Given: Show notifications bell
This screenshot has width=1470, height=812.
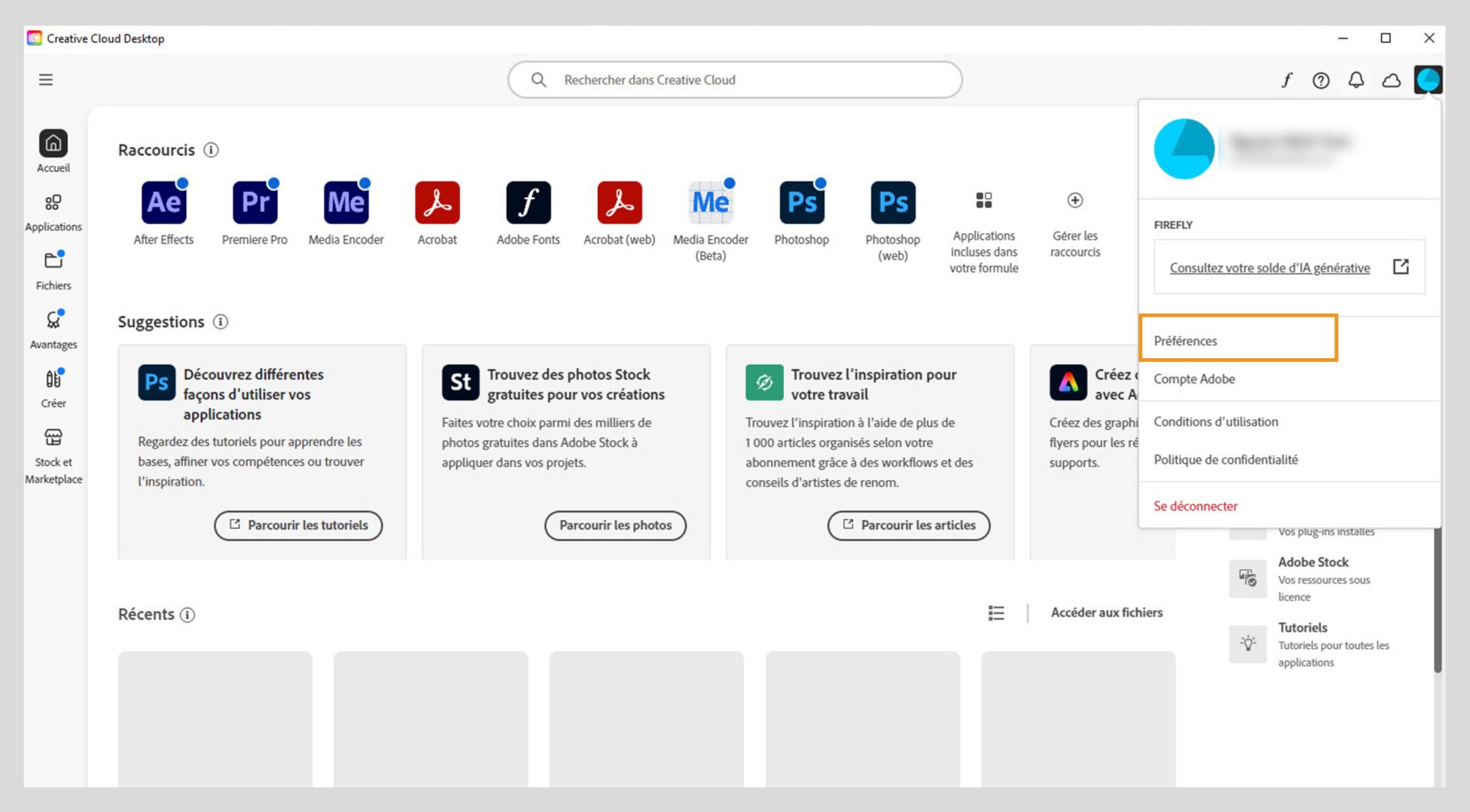Looking at the screenshot, I should pos(1356,80).
